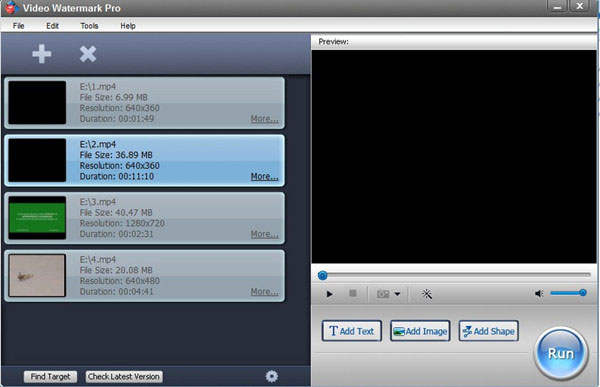This screenshot has height=387, width=600.
Task: Click the magic wand effects icon
Action: coord(427,294)
